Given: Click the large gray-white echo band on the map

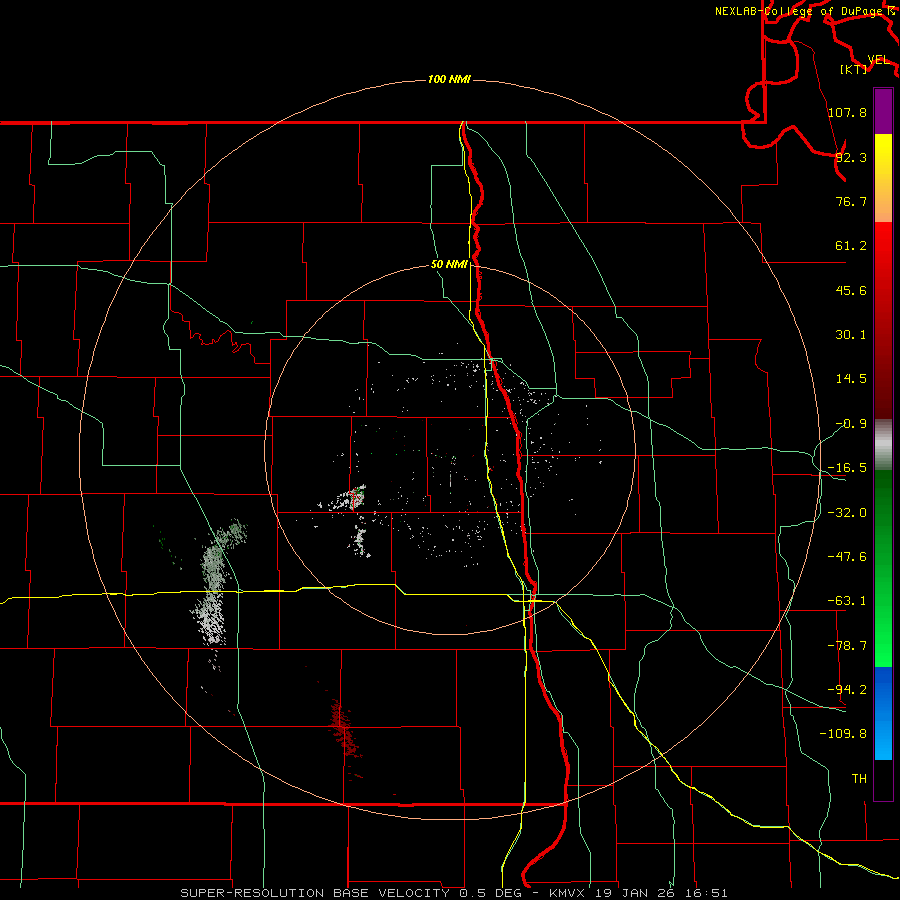Looking at the screenshot, I should click(x=215, y=585).
